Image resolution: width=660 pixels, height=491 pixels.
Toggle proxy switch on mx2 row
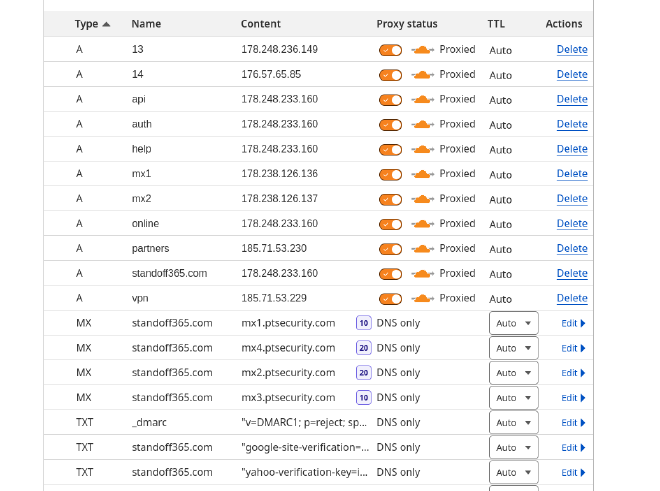[390, 199]
